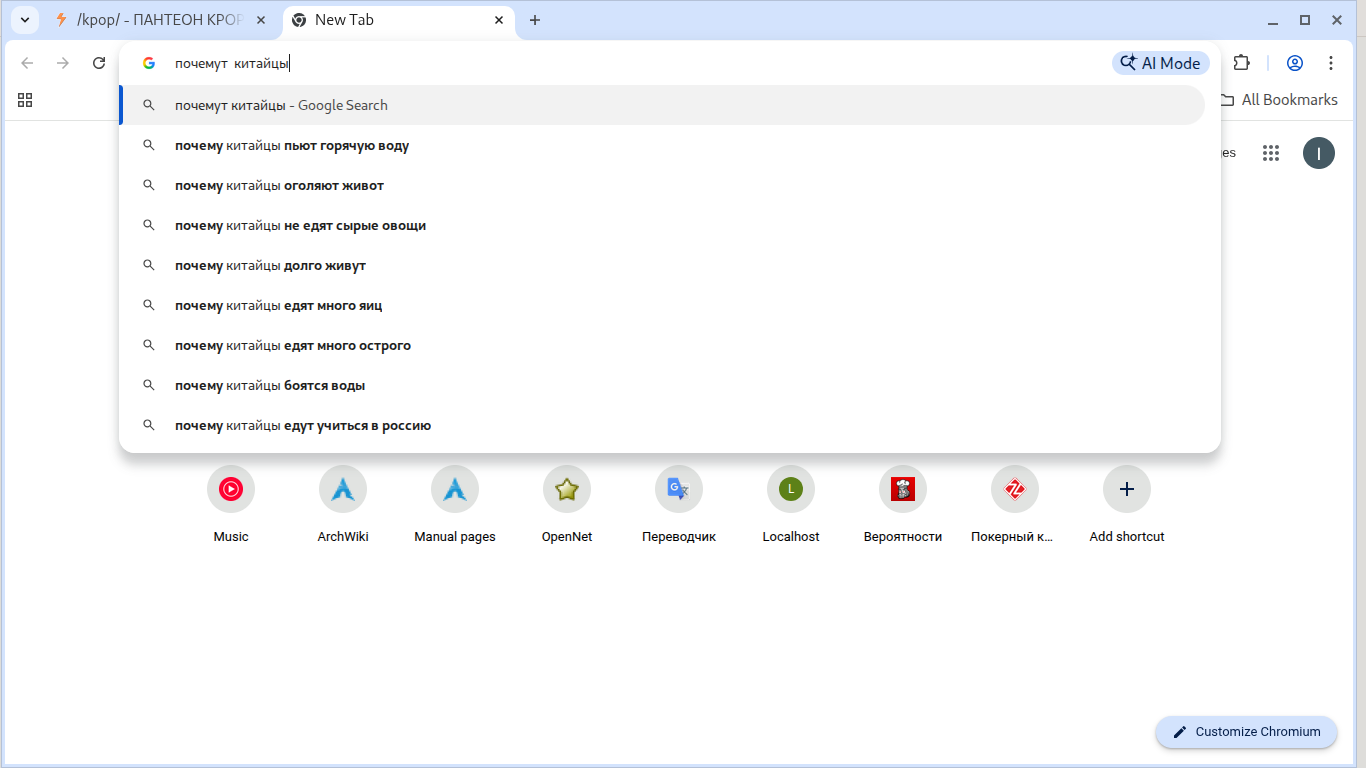
Task: Select suggestion 'почему китайцы боятся воды'
Action: pyautogui.click(x=662, y=385)
